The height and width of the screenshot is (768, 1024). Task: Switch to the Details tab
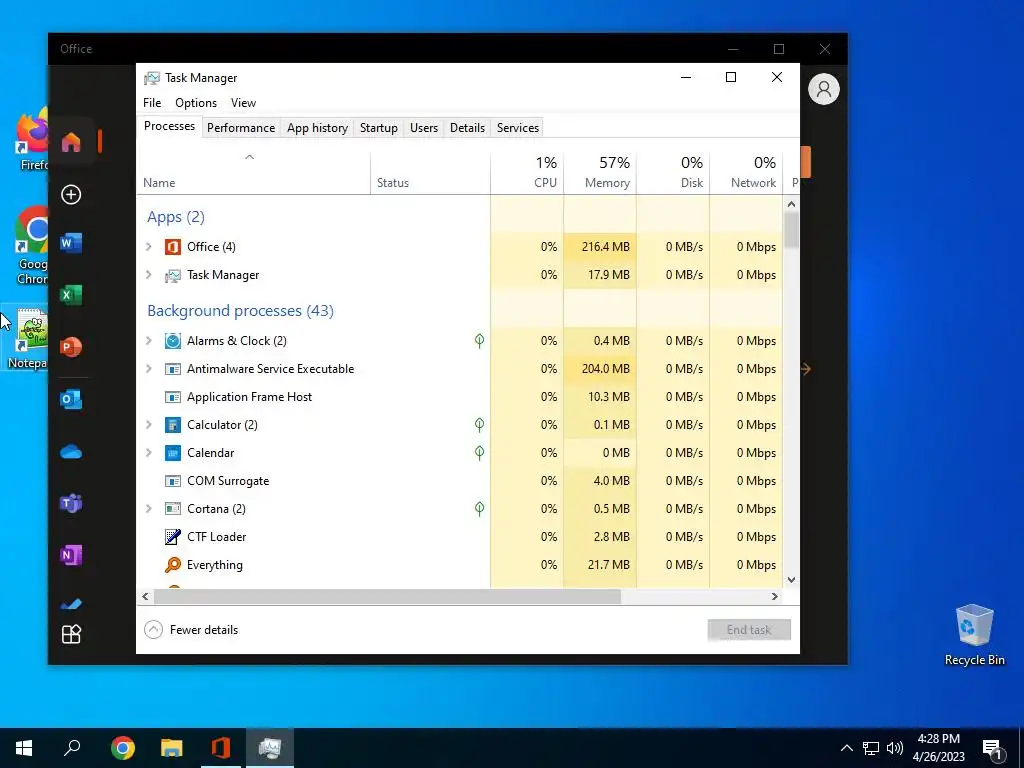[468, 128]
